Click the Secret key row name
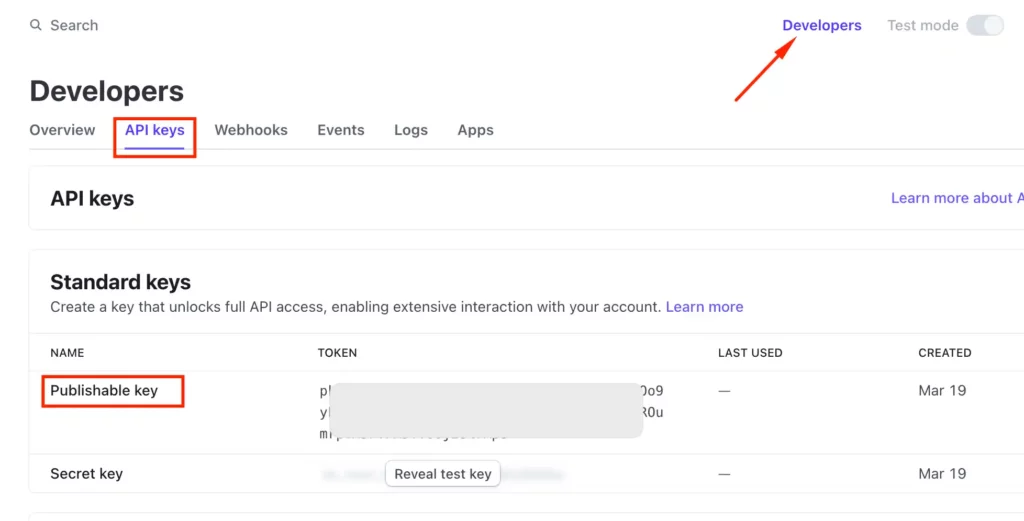1024x521 pixels. tap(86, 473)
